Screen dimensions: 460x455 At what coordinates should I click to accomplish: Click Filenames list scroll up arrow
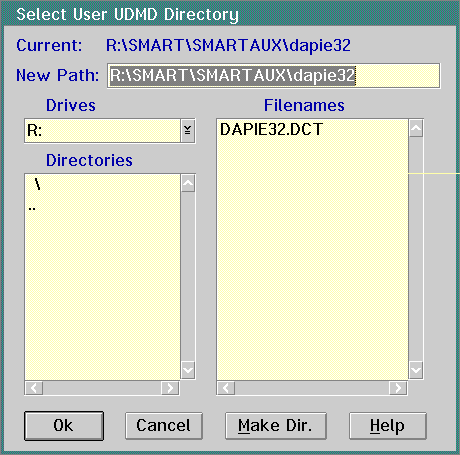click(x=416, y=129)
